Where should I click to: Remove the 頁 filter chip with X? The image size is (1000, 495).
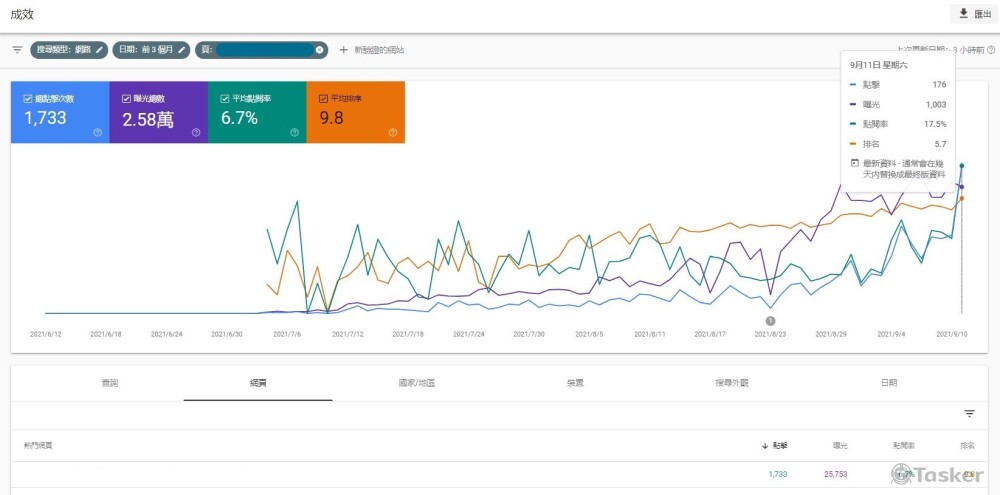[x=320, y=49]
